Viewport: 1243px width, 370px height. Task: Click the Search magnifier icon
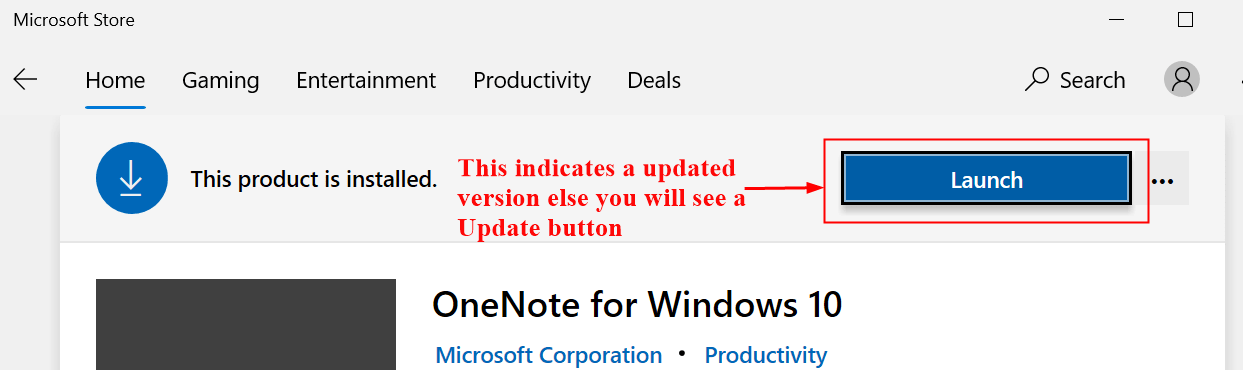pyautogui.click(x=1037, y=79)
